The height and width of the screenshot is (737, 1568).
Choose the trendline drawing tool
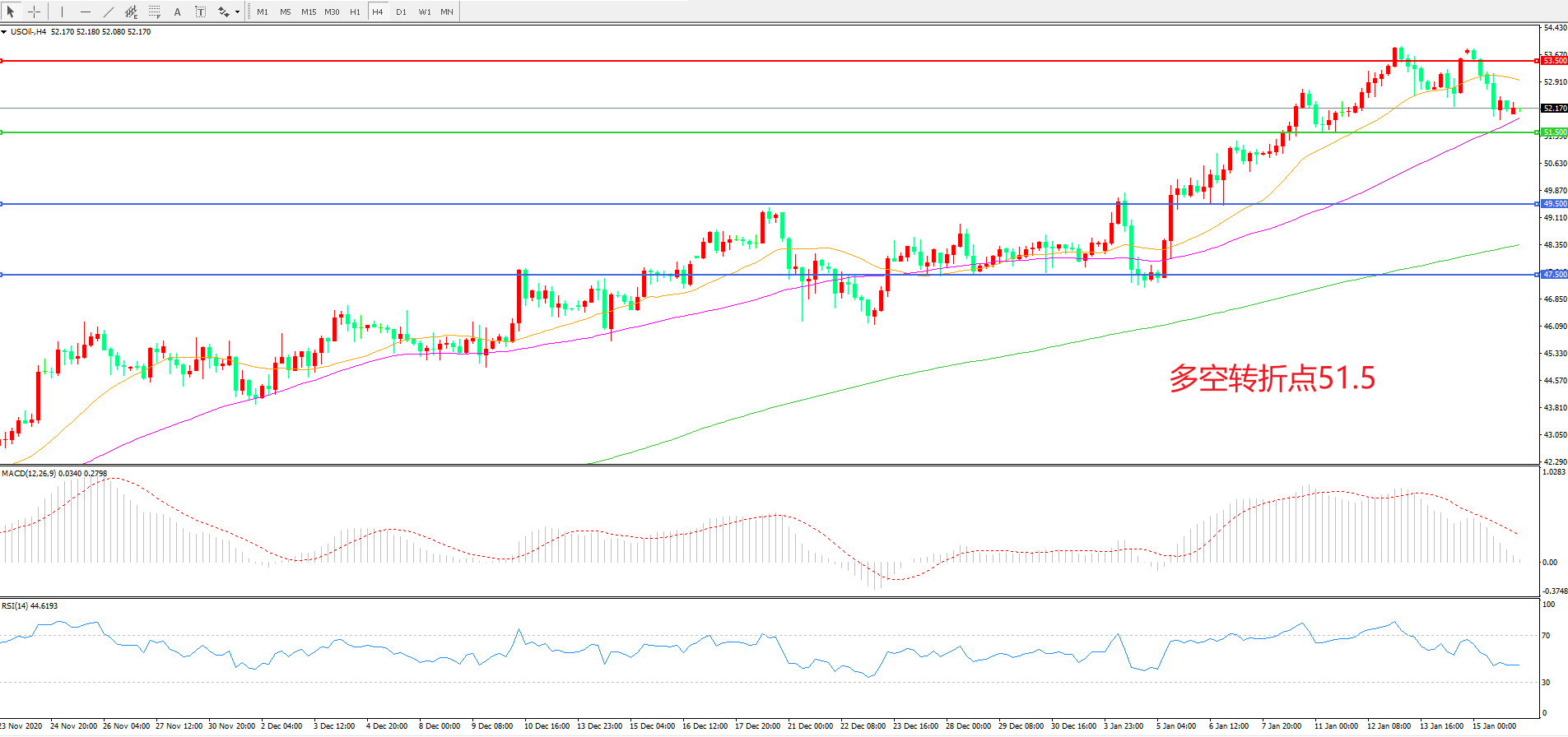pos(109,12)
